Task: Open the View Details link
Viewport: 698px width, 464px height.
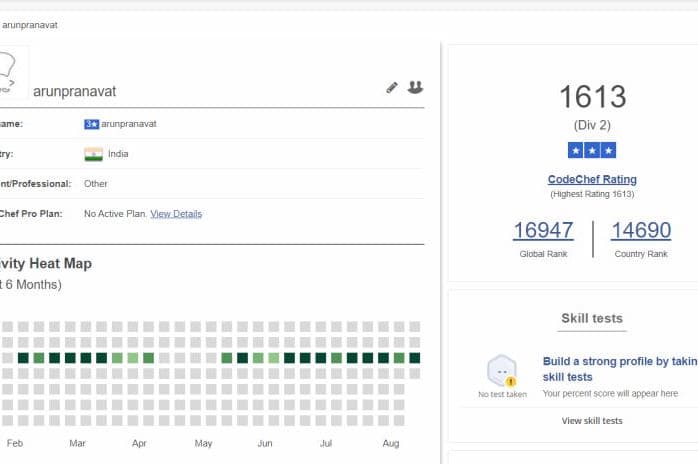Action: click(176, 214)
